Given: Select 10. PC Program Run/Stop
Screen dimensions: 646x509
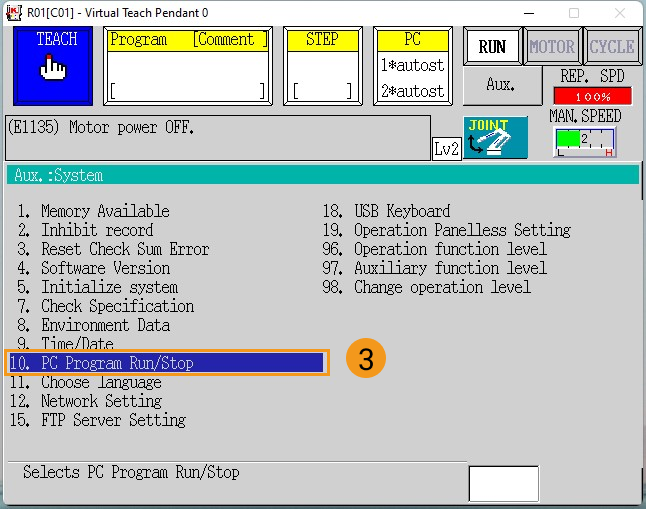Looking at the screenshot, I should pyautogui.click(x=166, y=363).
